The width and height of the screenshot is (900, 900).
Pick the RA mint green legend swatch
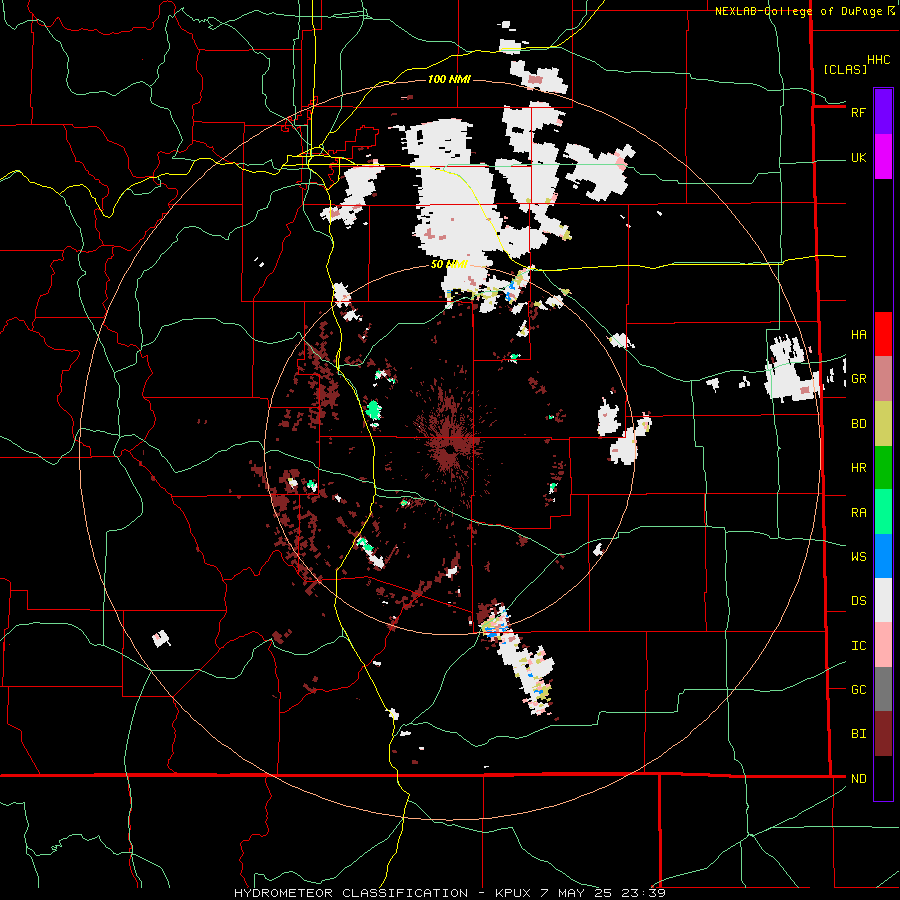883,512
